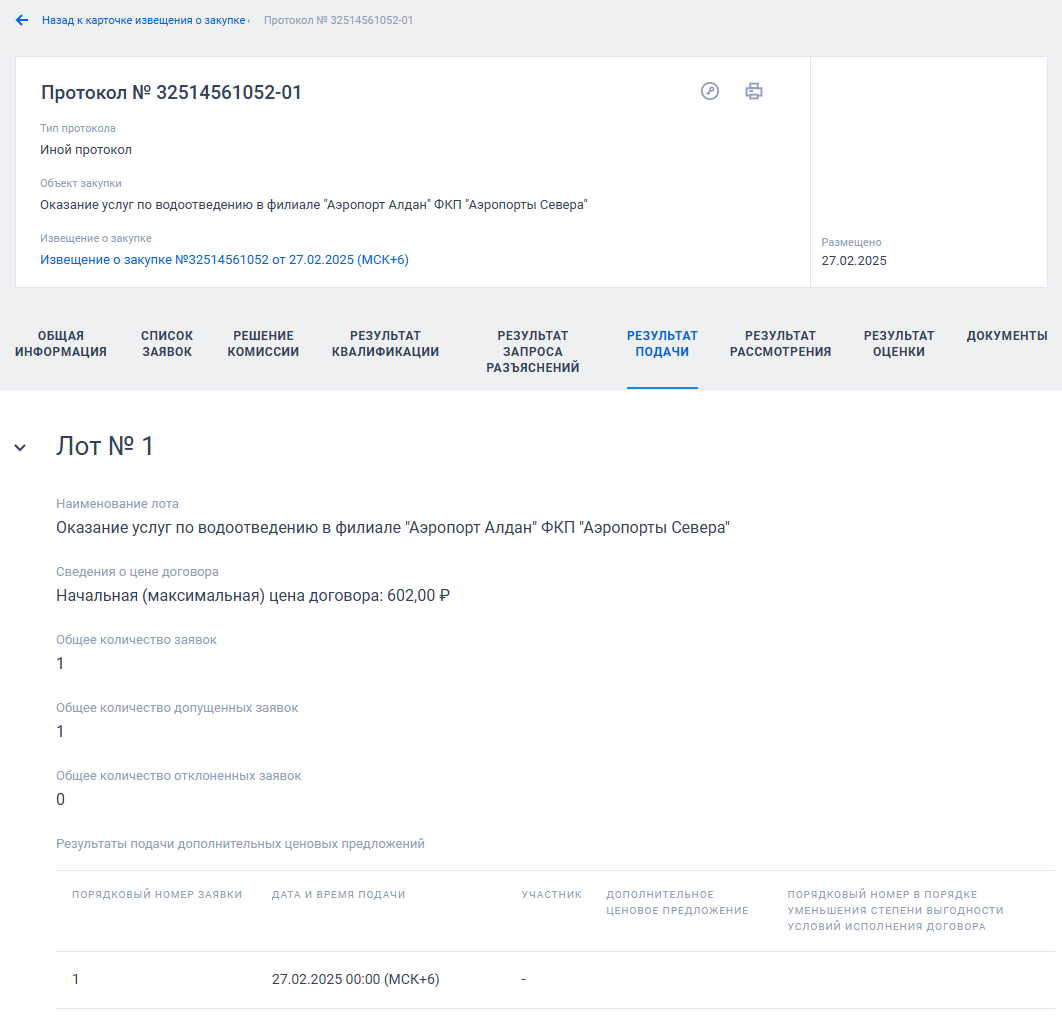This screenshot has width=1062, height=1030.
Task: Go back via Назад к карточке извещения link
Action: (x=144, y=20)
